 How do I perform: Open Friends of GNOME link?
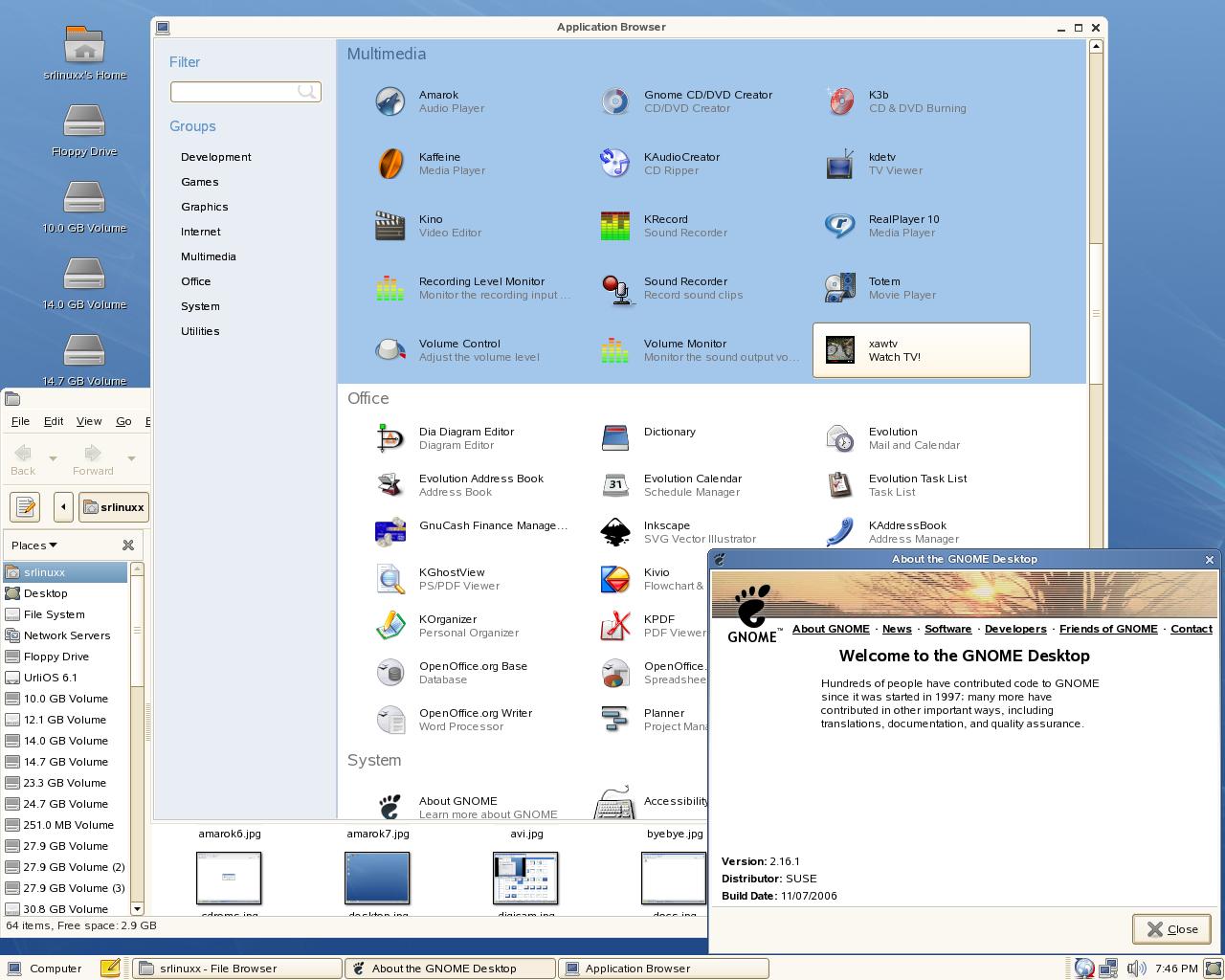click(1108, 629)
